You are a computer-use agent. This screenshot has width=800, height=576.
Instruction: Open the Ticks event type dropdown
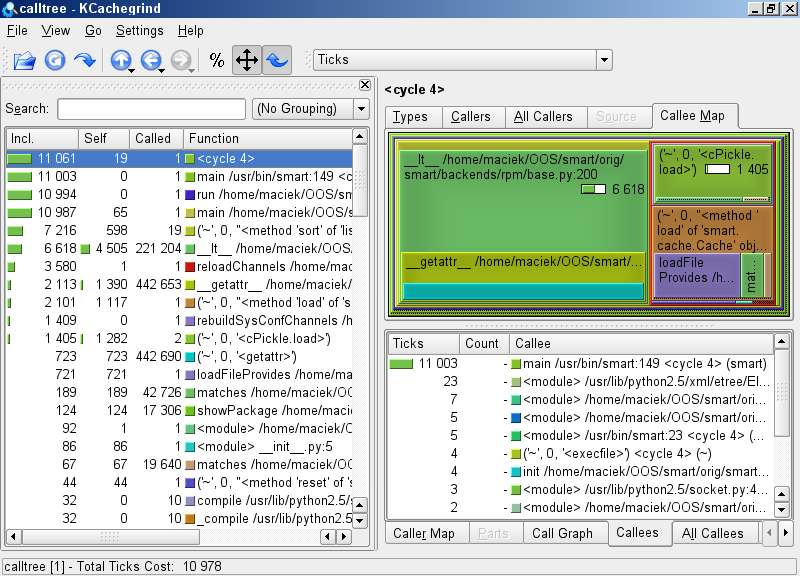click(x=462, y=60)
